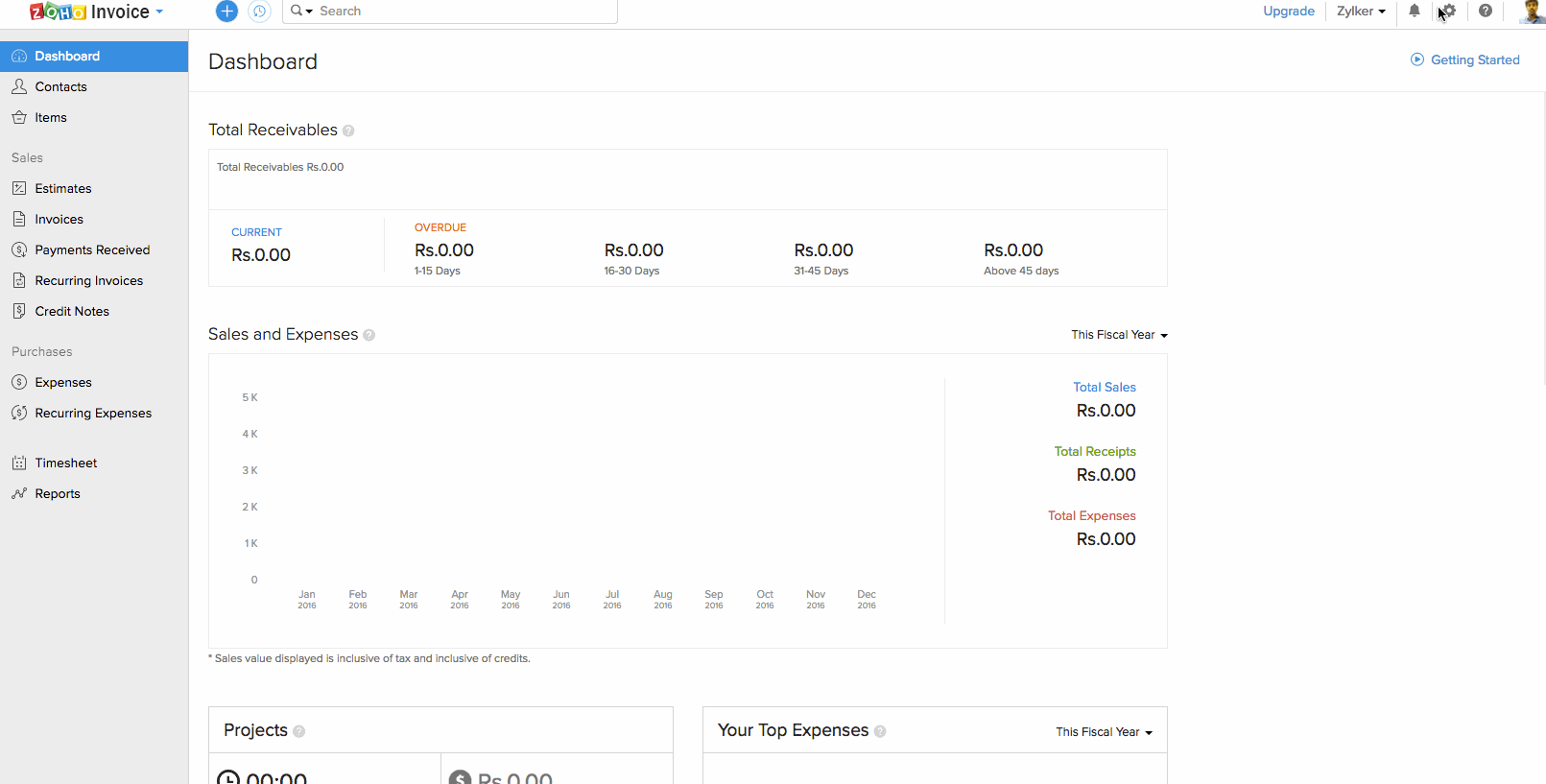The height and width of the screenshot is (784, 1546).
Task: Open Recurring Expenses page
Action: coord(94,413)
